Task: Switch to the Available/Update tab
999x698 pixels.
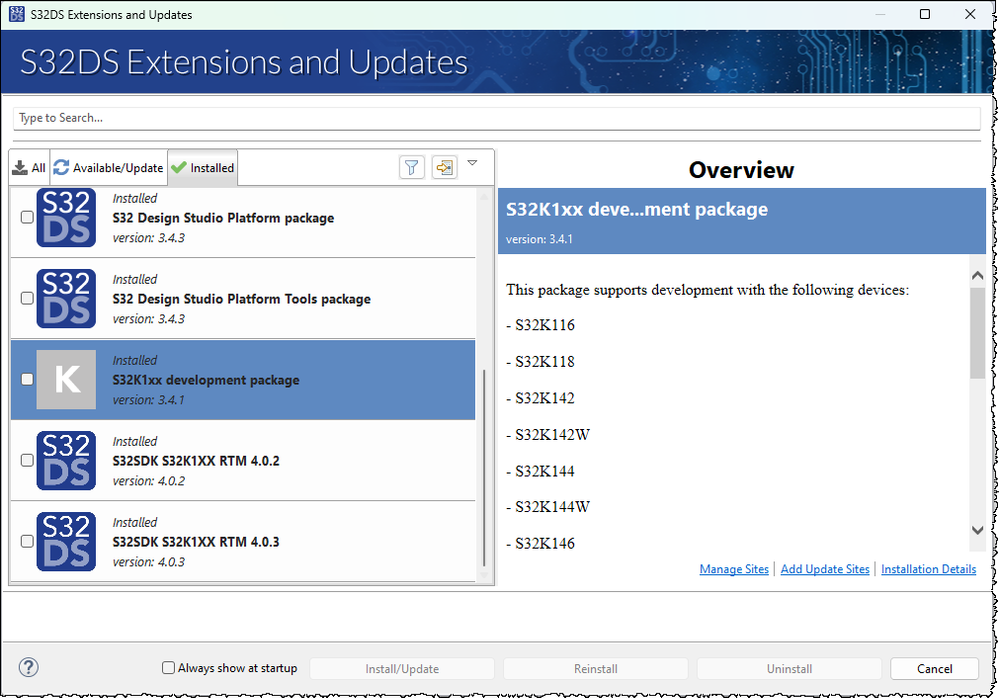Action: [x=108, y=168]
